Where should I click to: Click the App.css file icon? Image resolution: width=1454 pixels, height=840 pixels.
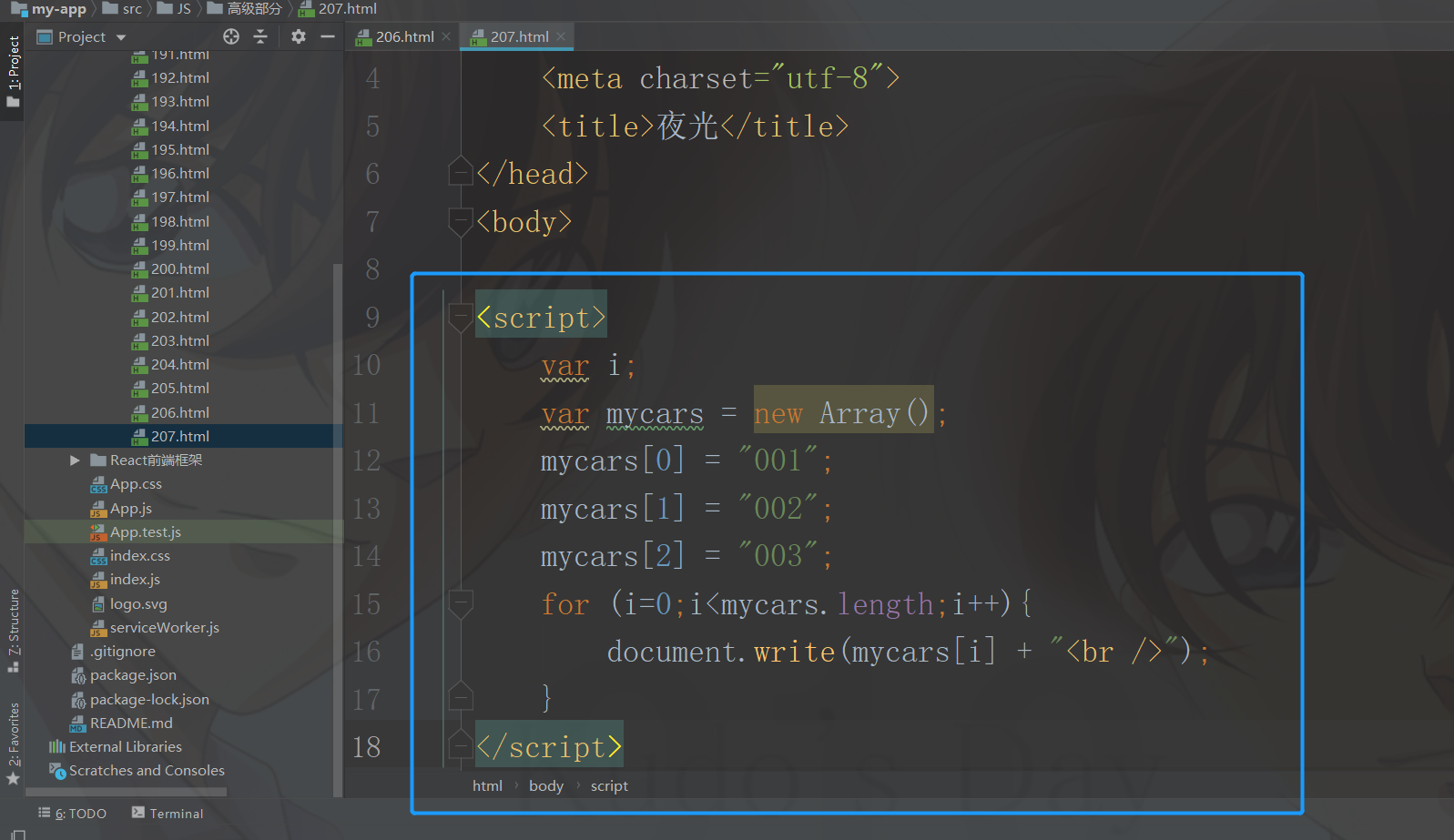coord(98,485)
